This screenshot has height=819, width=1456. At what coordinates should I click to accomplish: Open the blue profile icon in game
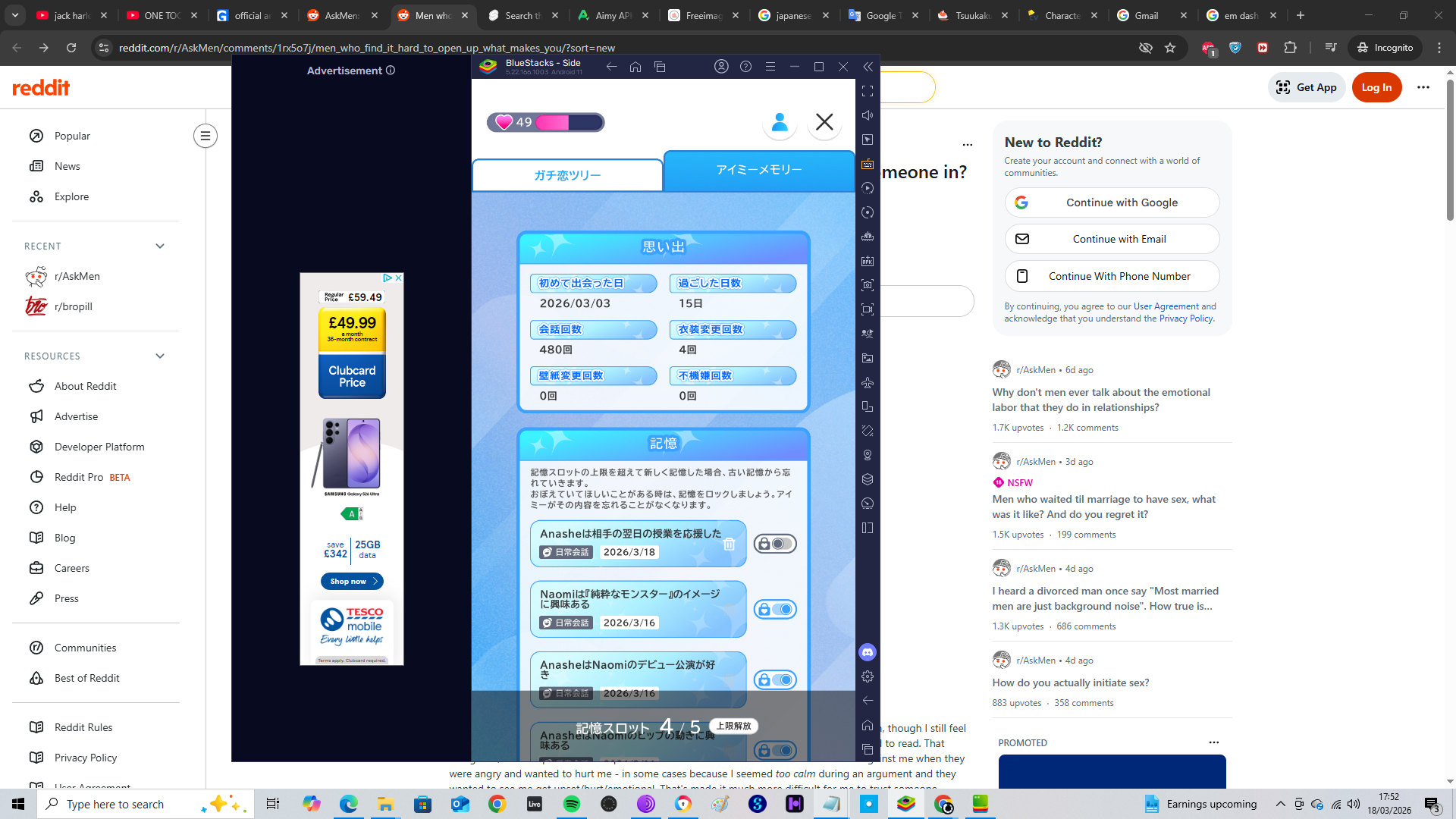(x=780, y=122)
